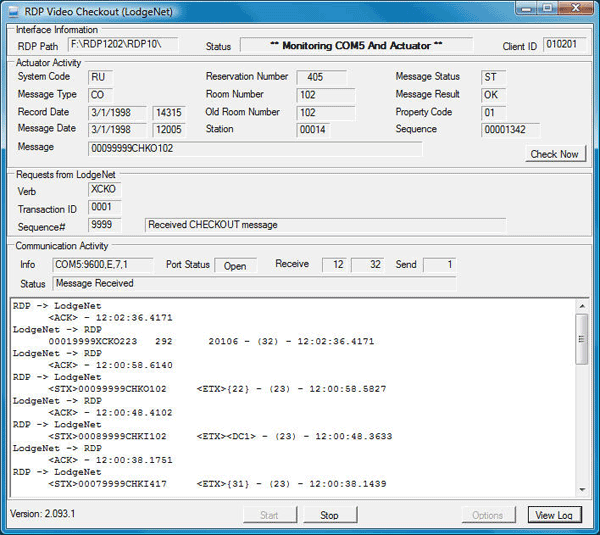600x535 pixels.
Task: Click the Record Date field 3/1/1998
Action: tap(117, 113)
